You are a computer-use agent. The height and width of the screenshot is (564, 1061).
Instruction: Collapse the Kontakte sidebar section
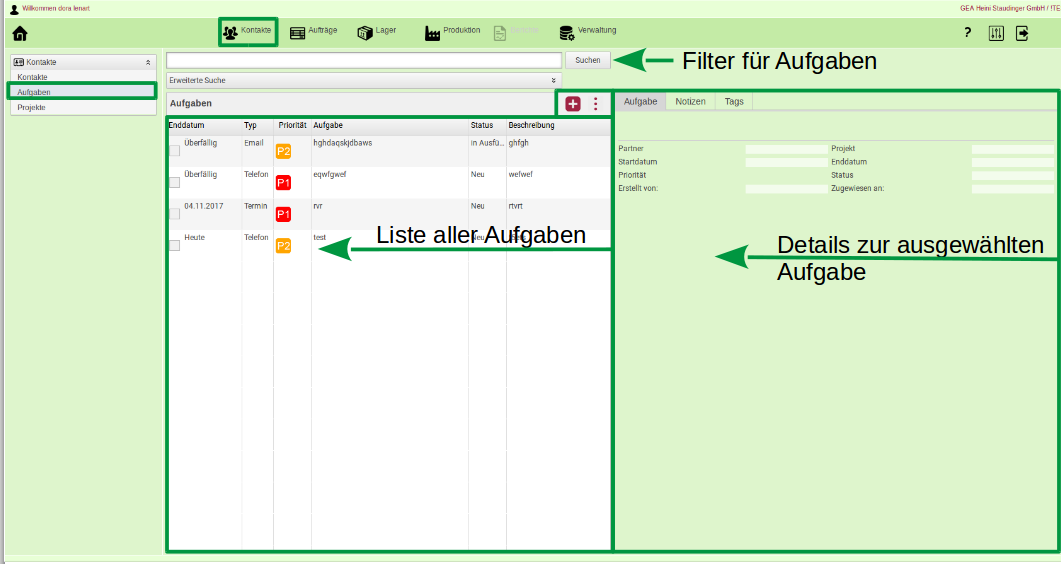148,62
